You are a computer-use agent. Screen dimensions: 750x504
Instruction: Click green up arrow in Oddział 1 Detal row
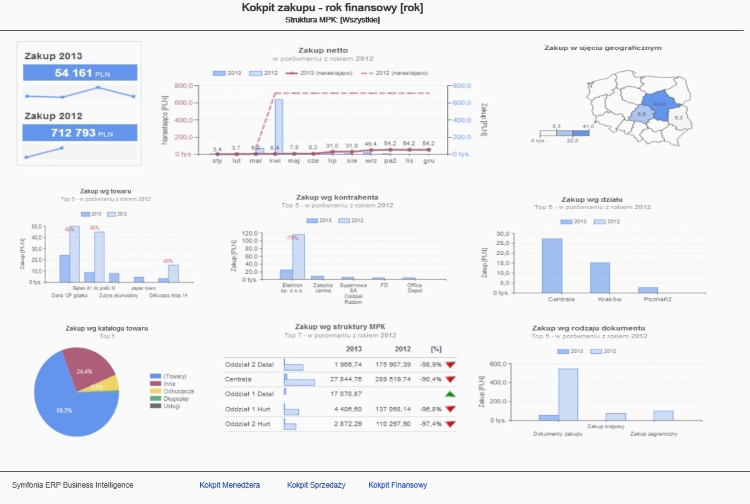451,394
